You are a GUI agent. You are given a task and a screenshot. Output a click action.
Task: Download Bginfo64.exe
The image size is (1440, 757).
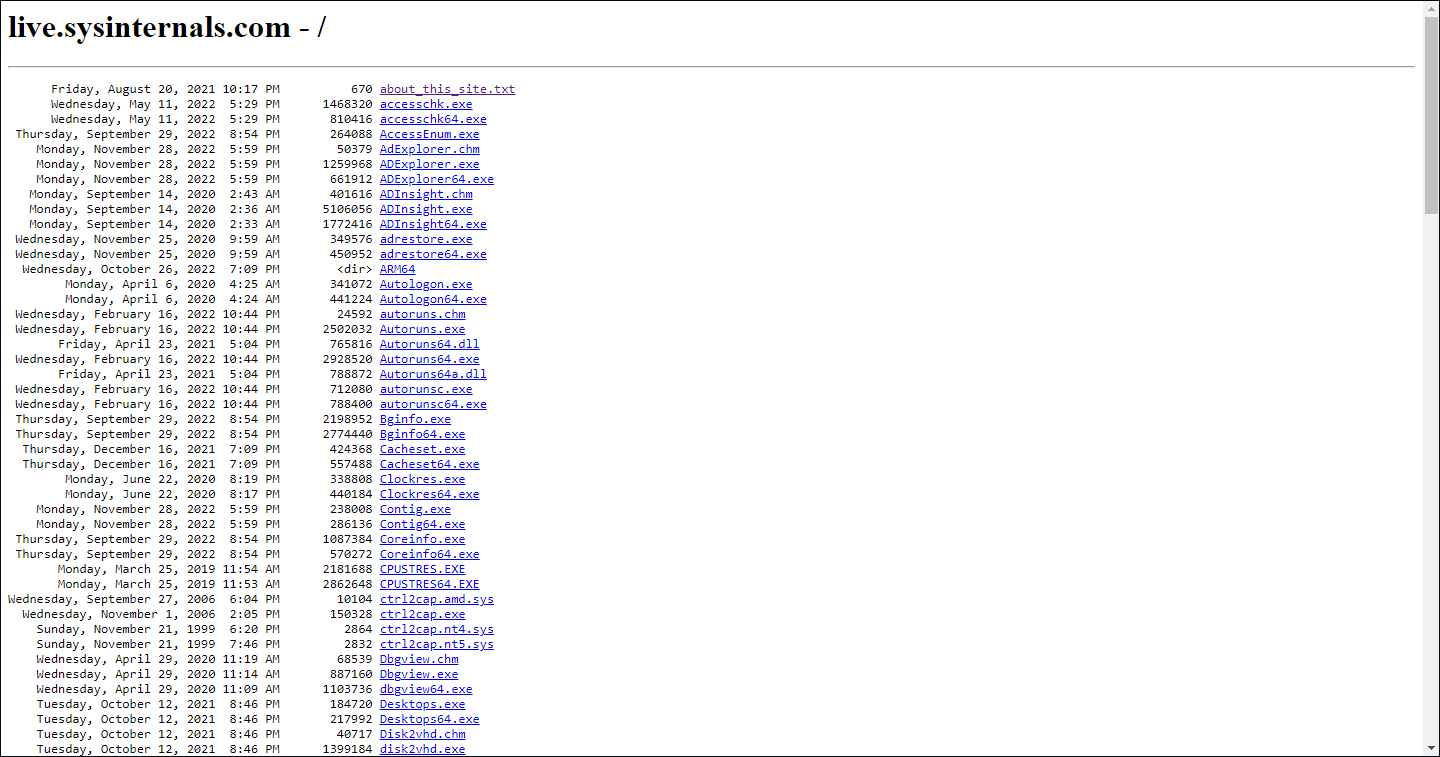click(x=420, y=433)
